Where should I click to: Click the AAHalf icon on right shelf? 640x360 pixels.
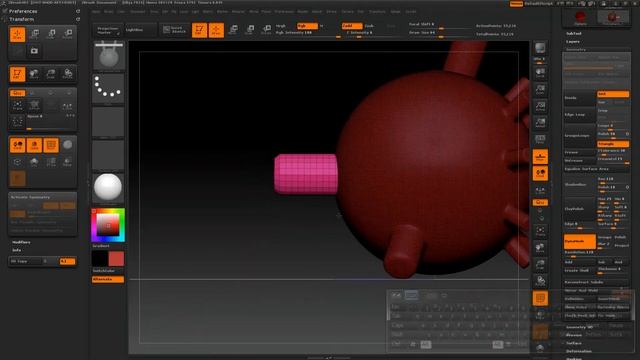coord(540,123)
